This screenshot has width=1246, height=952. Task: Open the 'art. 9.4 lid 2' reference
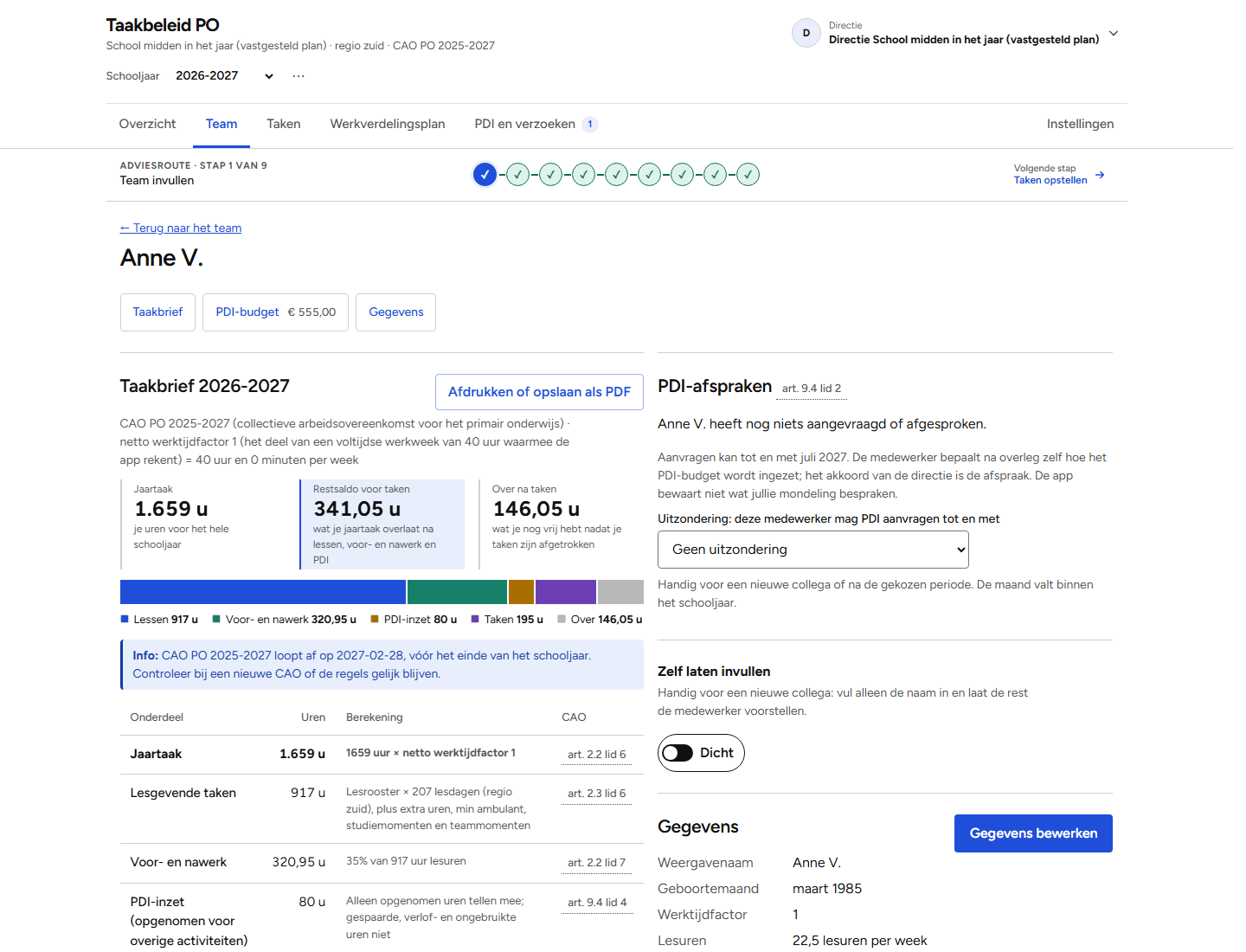(x=812, y=389)
